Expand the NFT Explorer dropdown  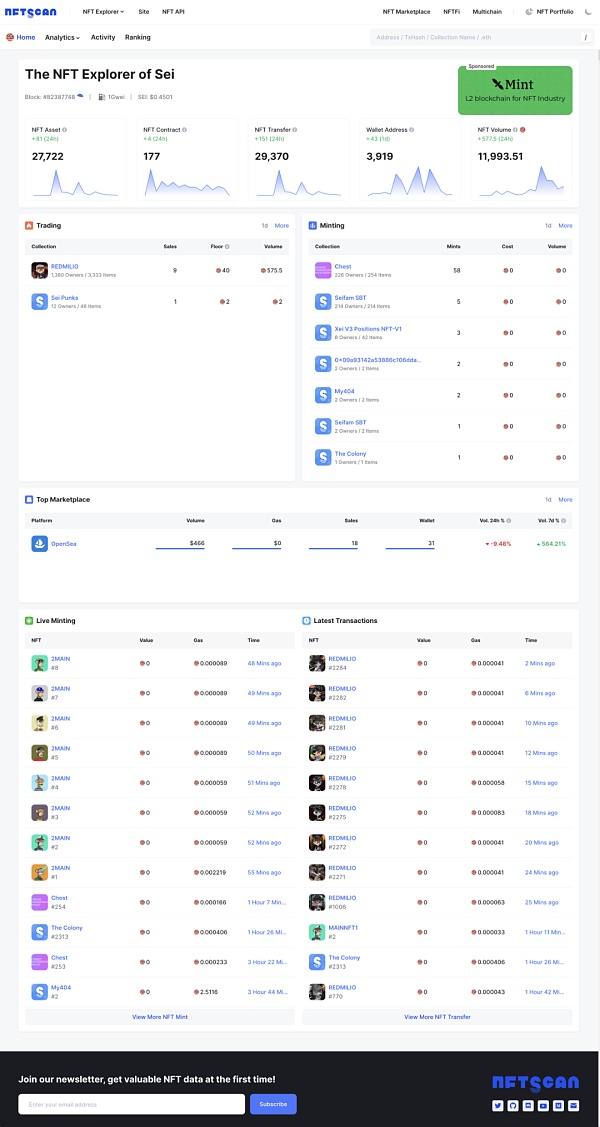[x=103, y=12]
